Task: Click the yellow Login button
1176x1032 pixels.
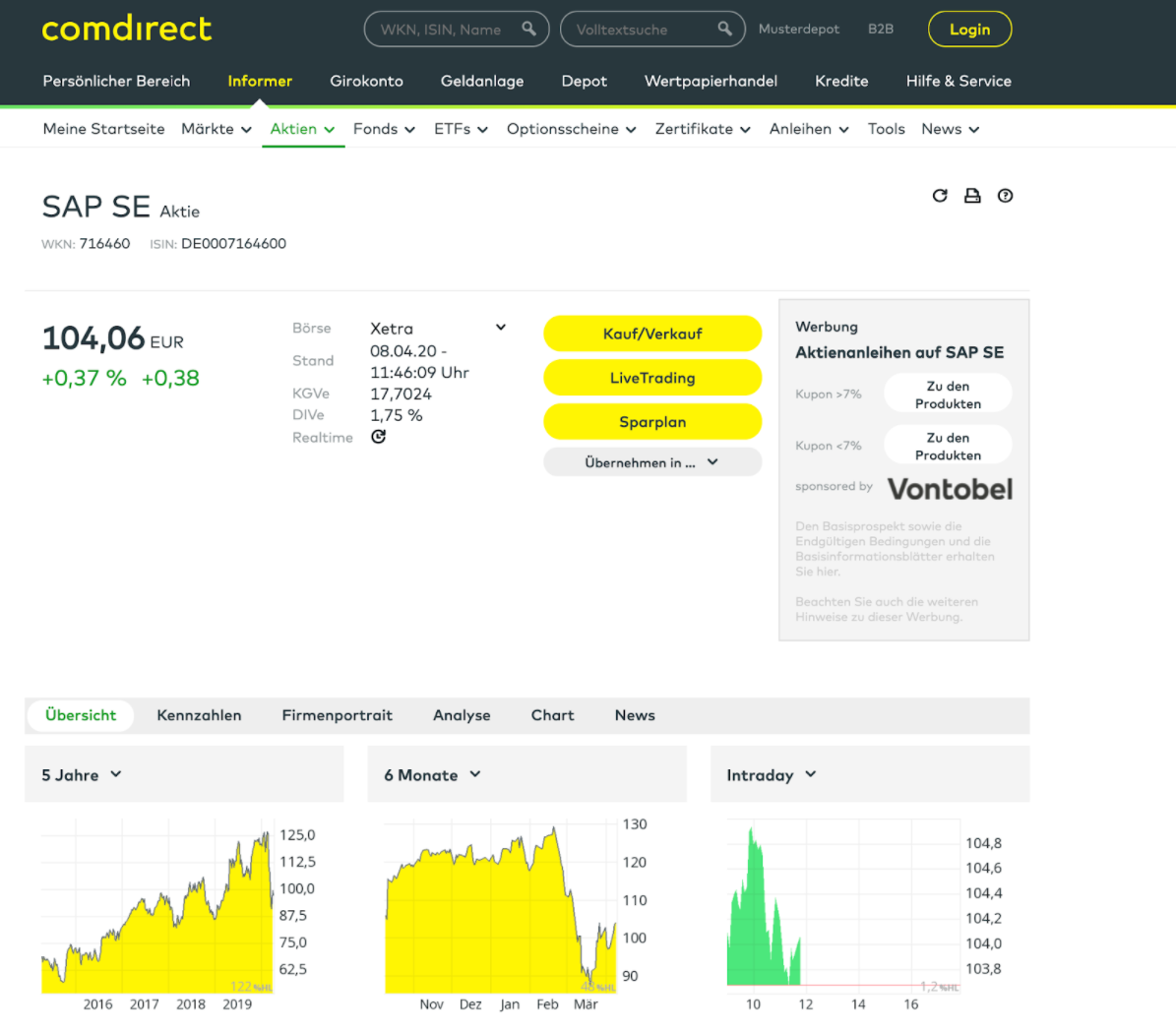Action: [x=969, y=30]
